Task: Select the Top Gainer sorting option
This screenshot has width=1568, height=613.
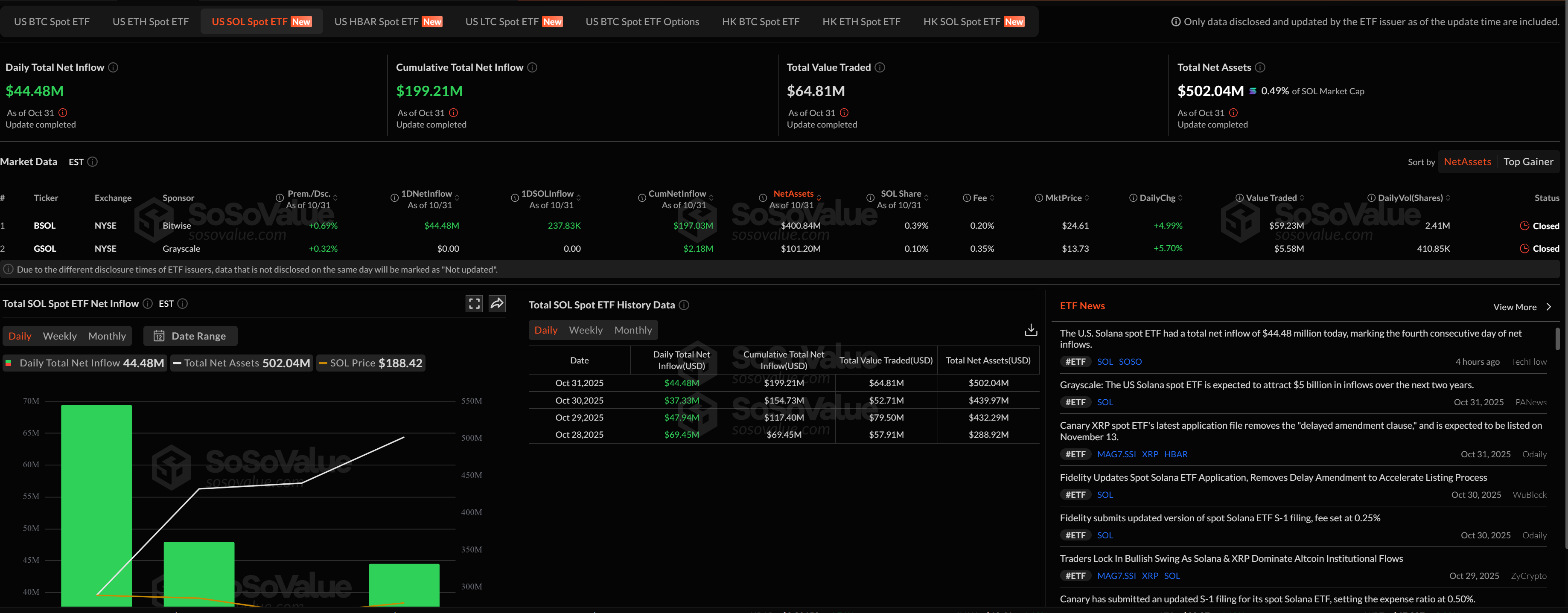Action: [1529, 162]
